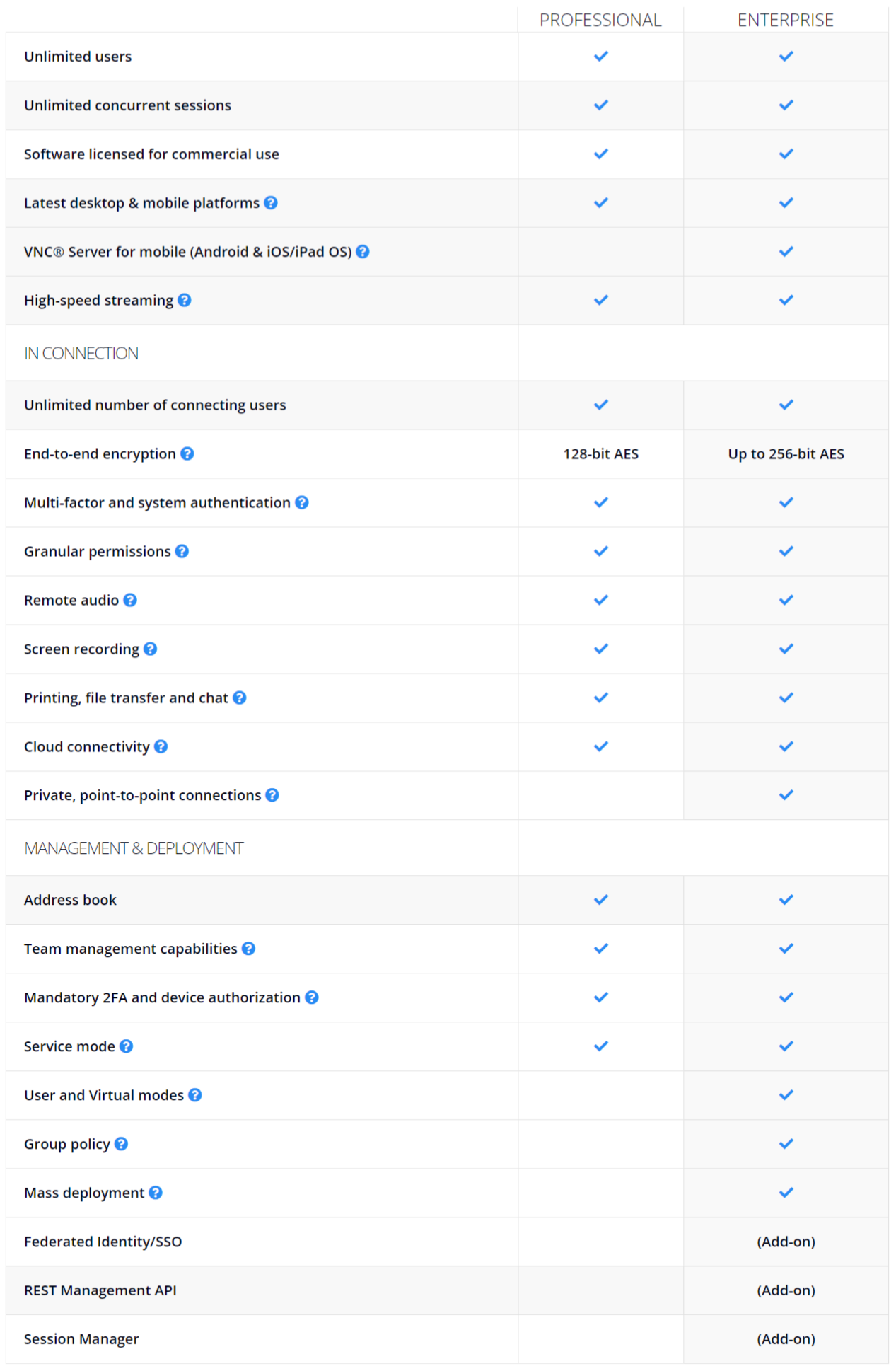Screen dimensions: 896x1371
Task: Select the ENTERPRISE column header
Action: [786, 21]
